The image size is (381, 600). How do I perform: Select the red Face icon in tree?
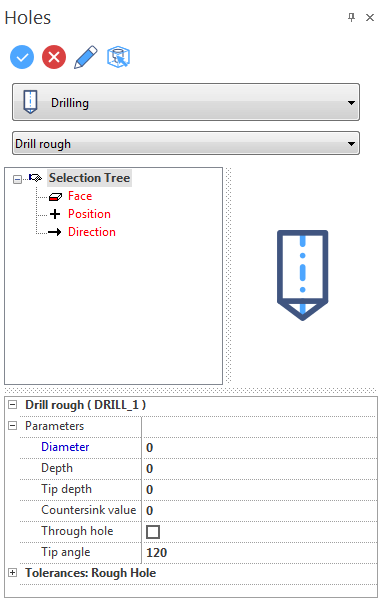tap(55, 196)
